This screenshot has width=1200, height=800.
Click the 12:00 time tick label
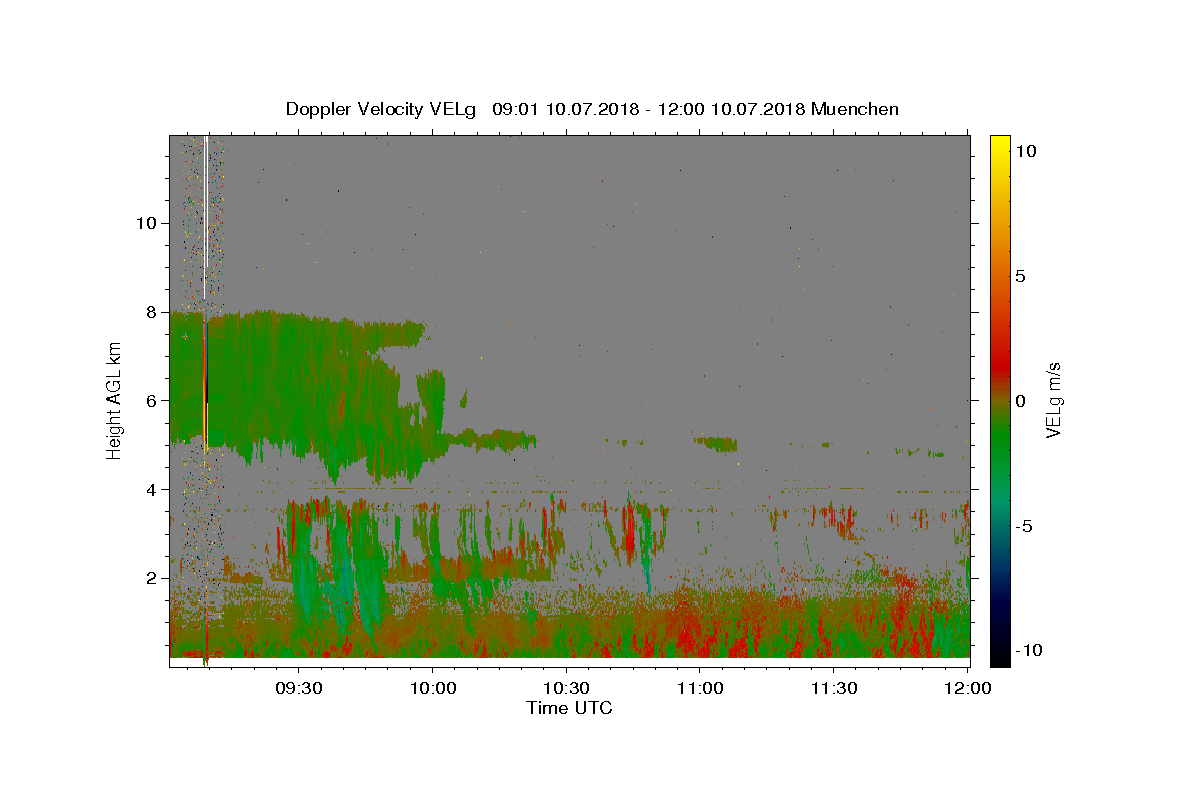point(967,688)
